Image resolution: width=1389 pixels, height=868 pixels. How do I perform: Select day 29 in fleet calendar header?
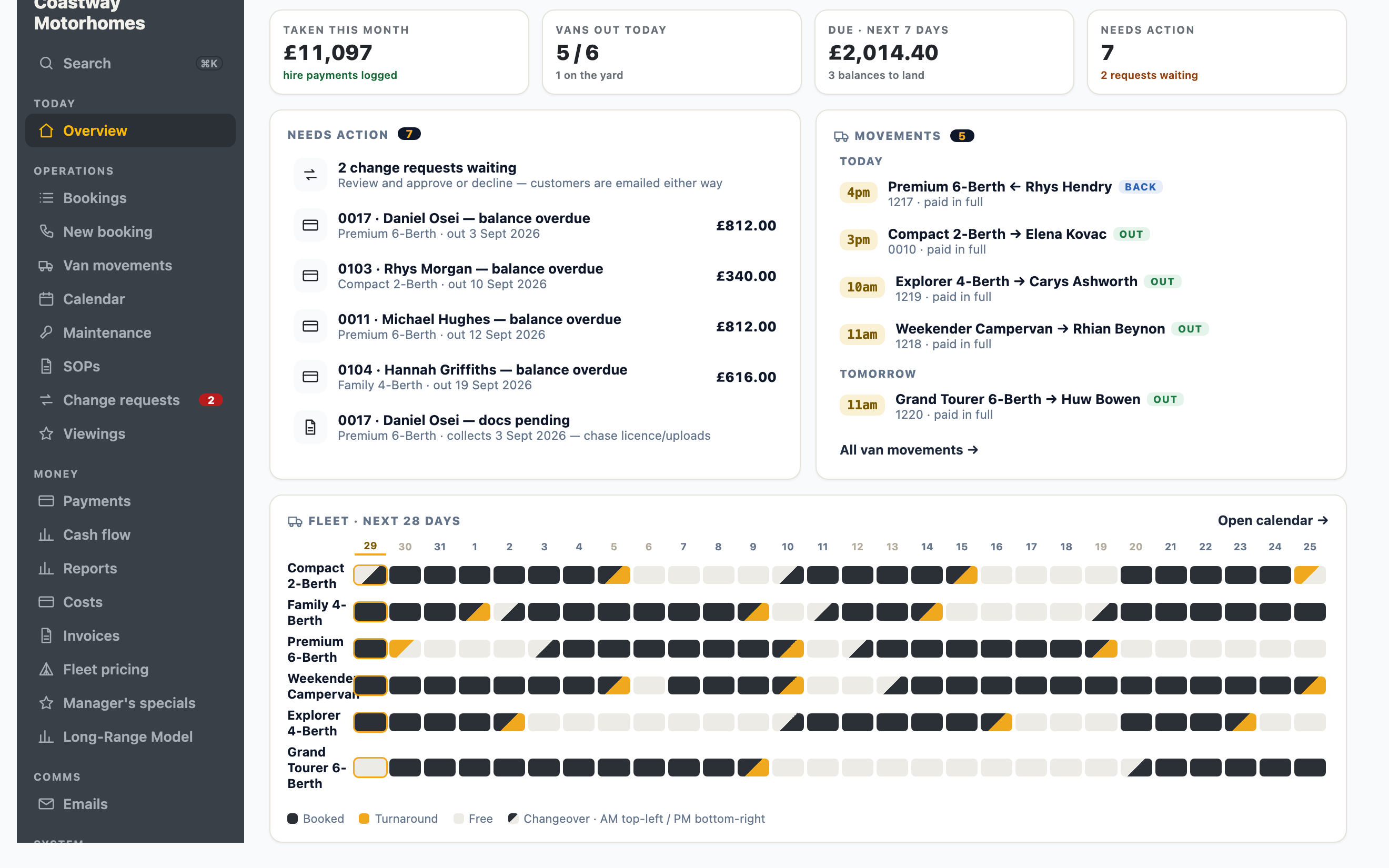click(x=370, y=546)
